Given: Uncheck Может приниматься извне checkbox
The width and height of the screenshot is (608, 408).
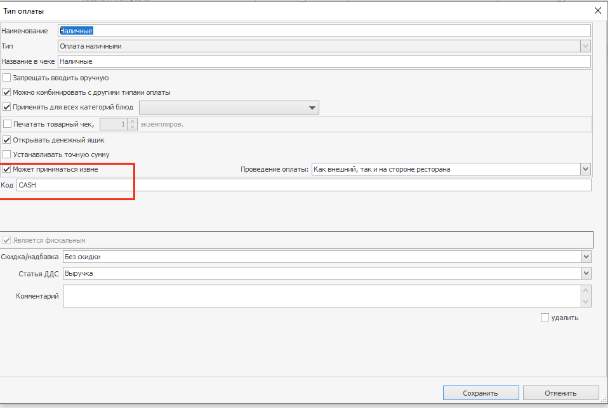Looking at the screenshot, I should coord(8,170).
